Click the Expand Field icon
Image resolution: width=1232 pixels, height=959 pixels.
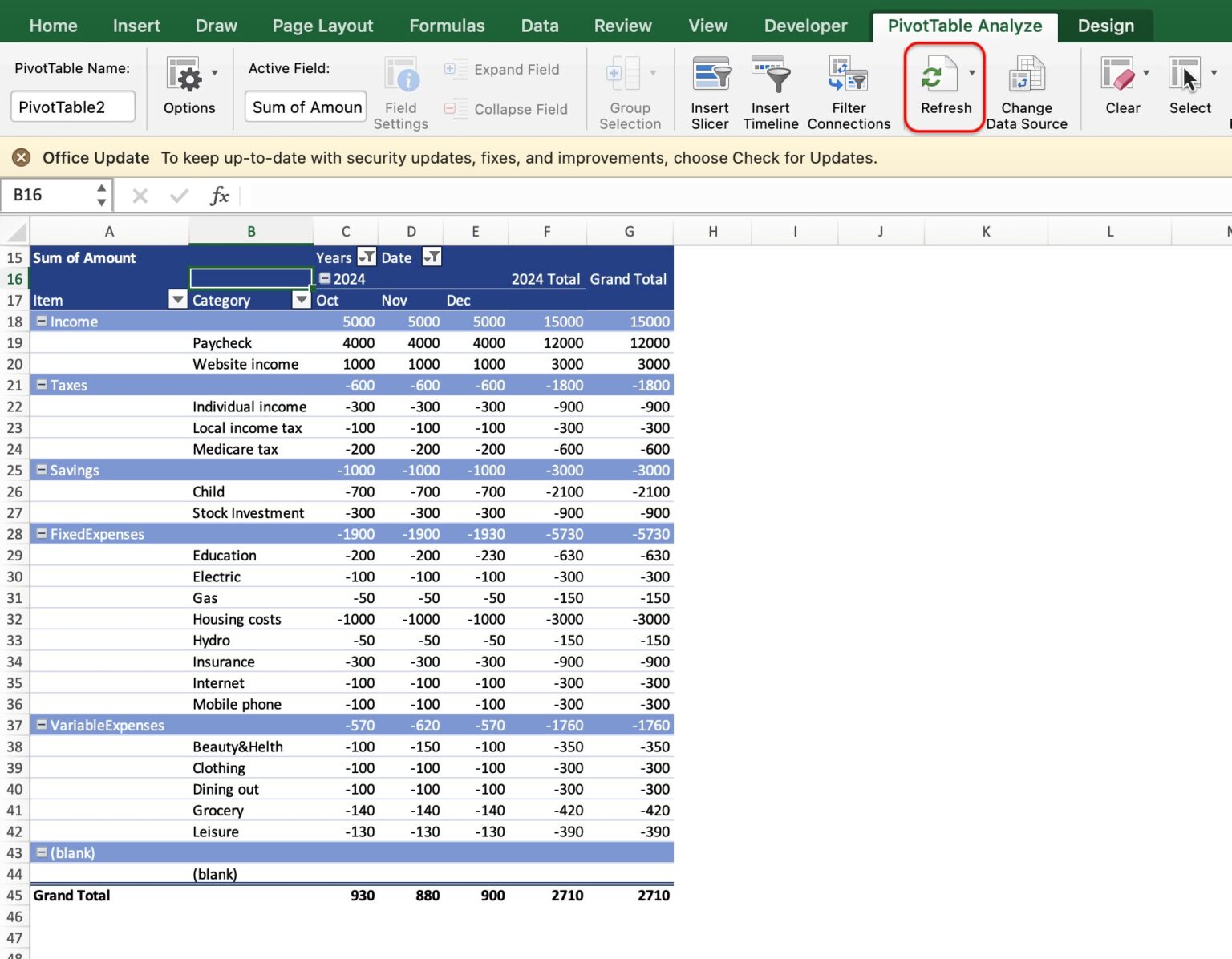pyautogui.click(x=456, y=70)
